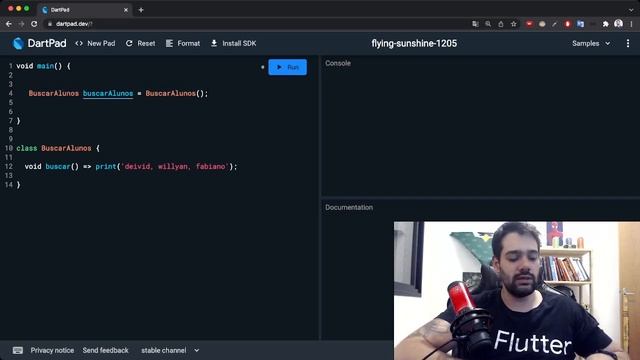Format the Dart code

(183, 43)
